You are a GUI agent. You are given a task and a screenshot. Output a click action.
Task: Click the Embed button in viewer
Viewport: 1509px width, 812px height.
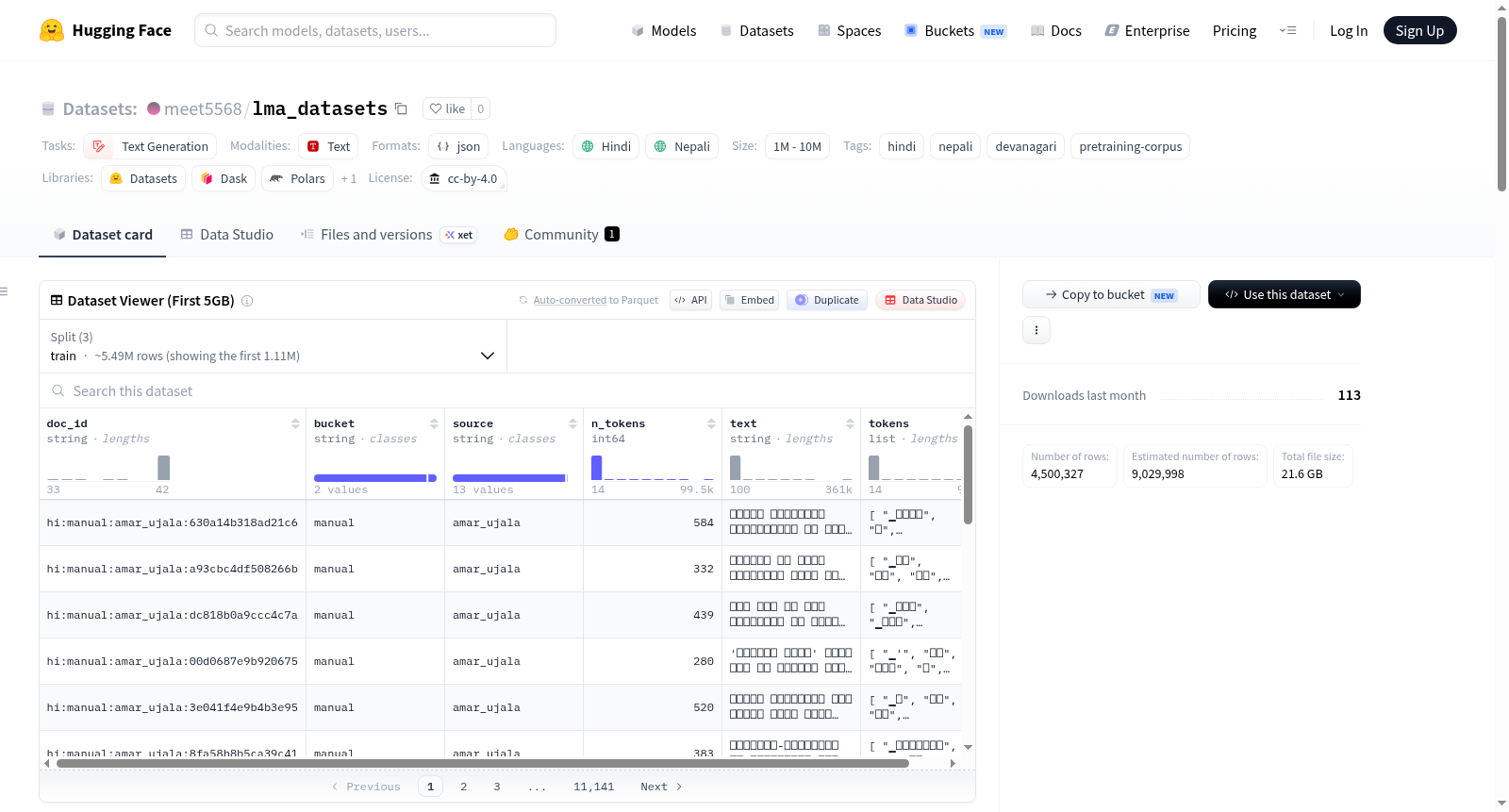[x=749, y=300]
